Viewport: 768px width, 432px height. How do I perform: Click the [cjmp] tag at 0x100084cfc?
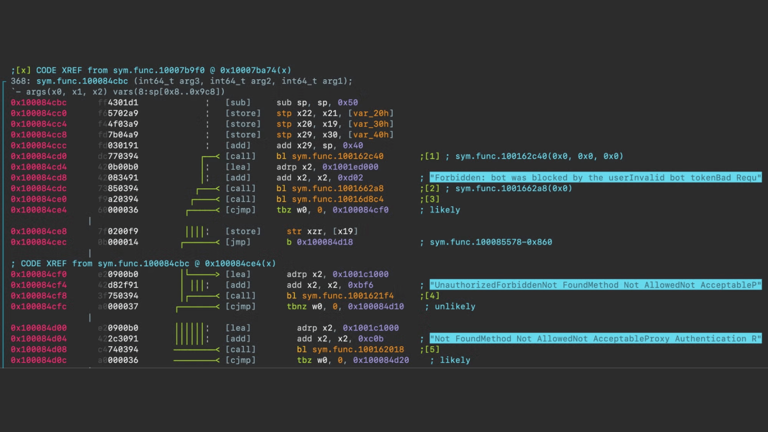pos(240,307)
